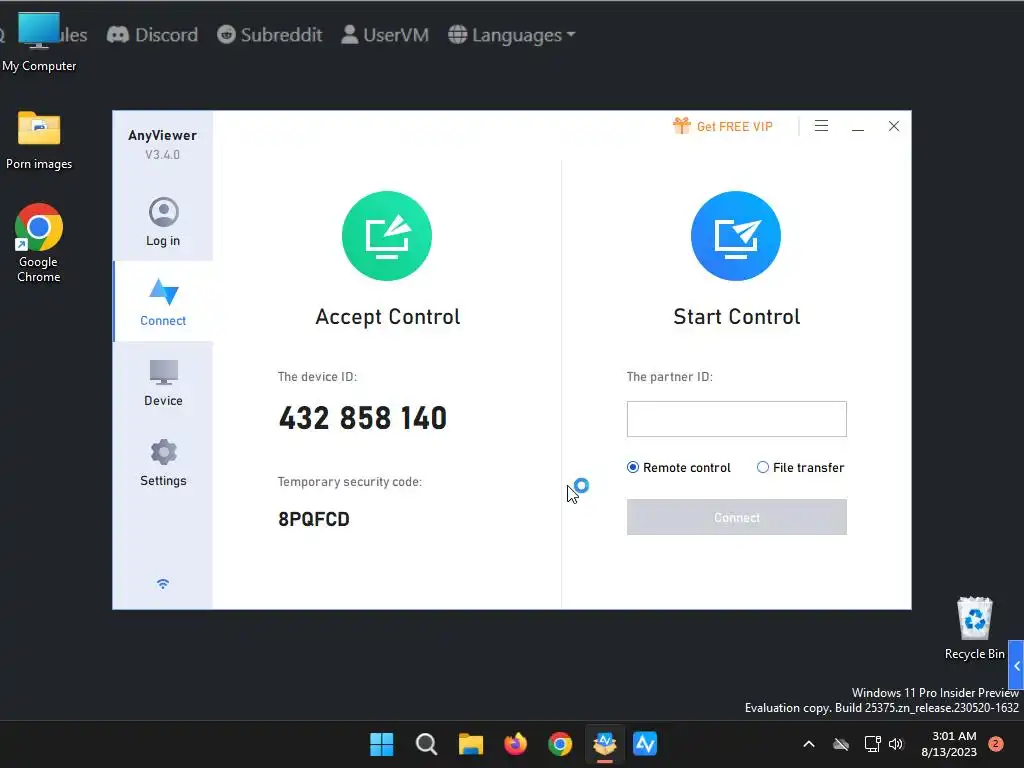Open the Windows Start menu
1024x768 pixels.
pyautogui.click(x=381, y=744)
